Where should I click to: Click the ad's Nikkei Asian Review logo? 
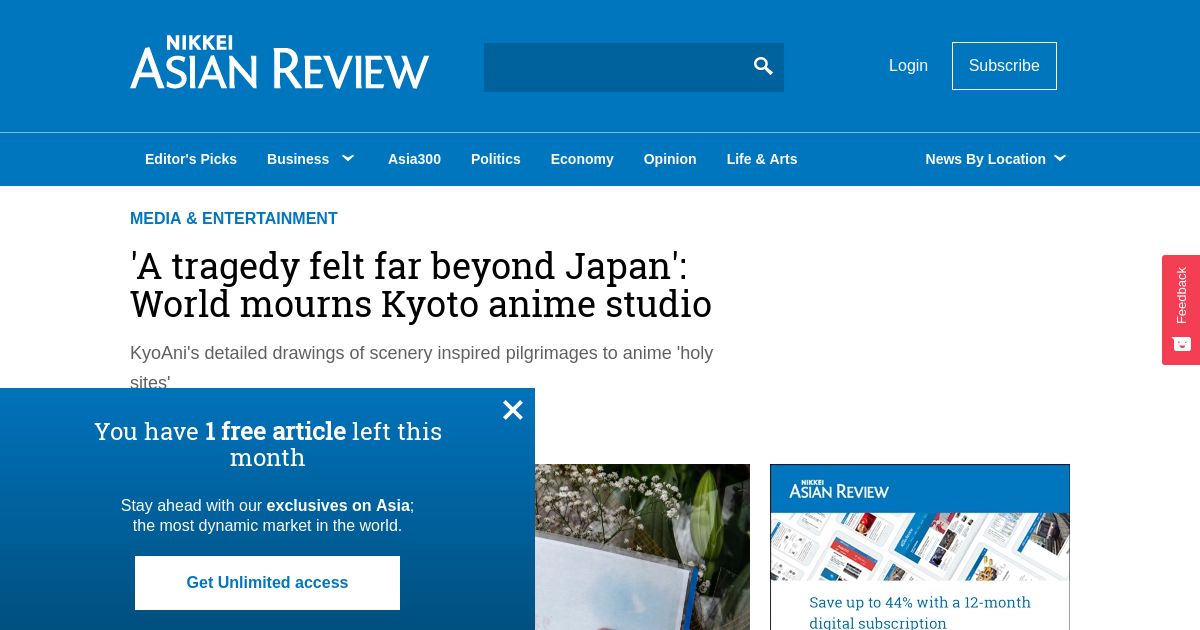pyautogui.click(x=839, y=489)
